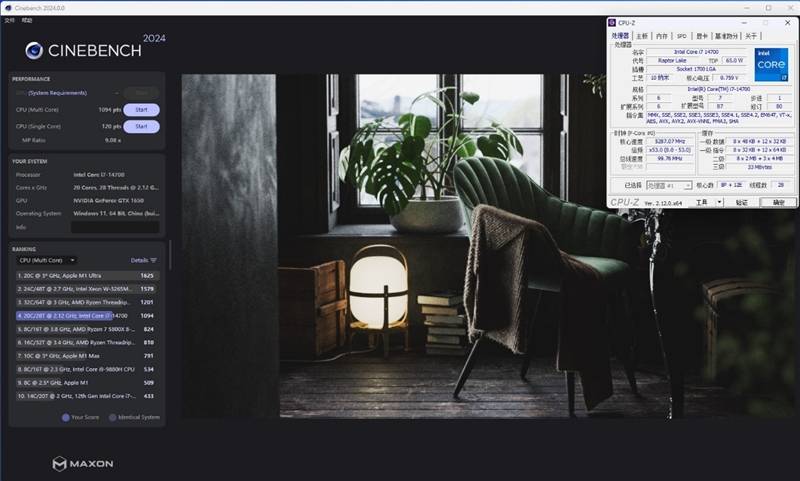800x481 pixels.
Task: Expand the 工具 tools dropdown arrow
Action: [717, 202]
